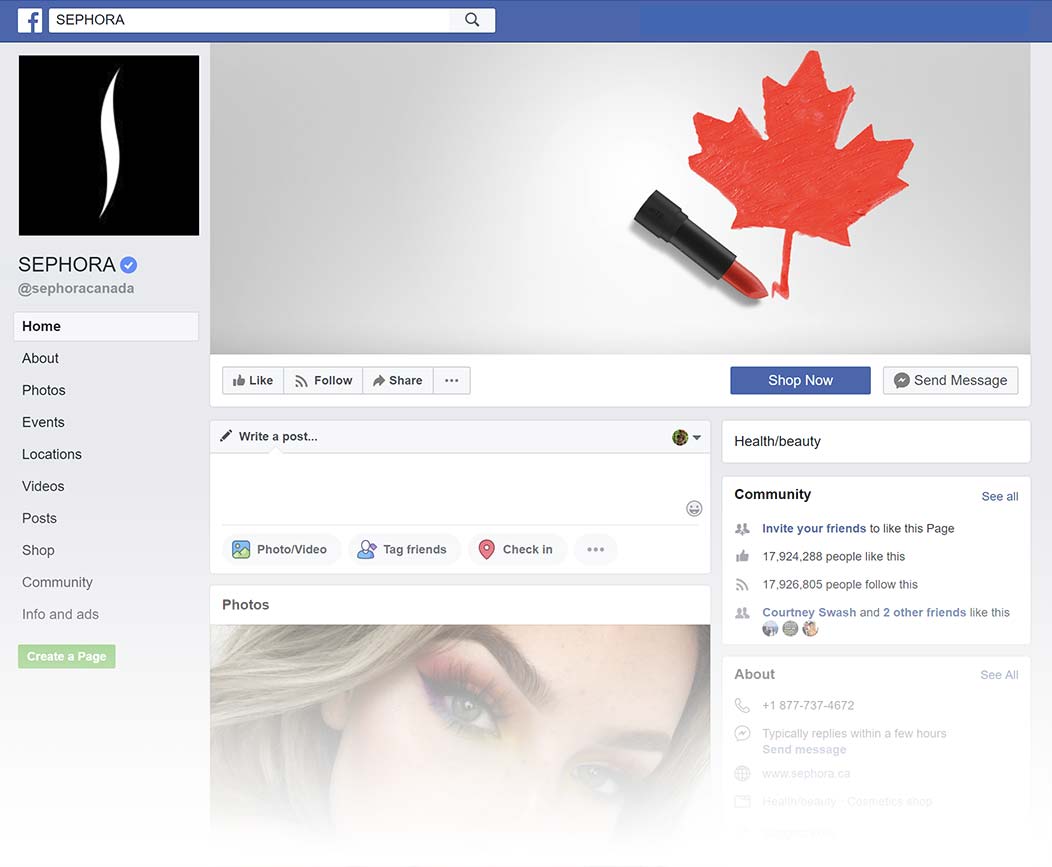Open Courtney Swash's profile link
This screenshot has width=1052, height=867.
point(809,613)
